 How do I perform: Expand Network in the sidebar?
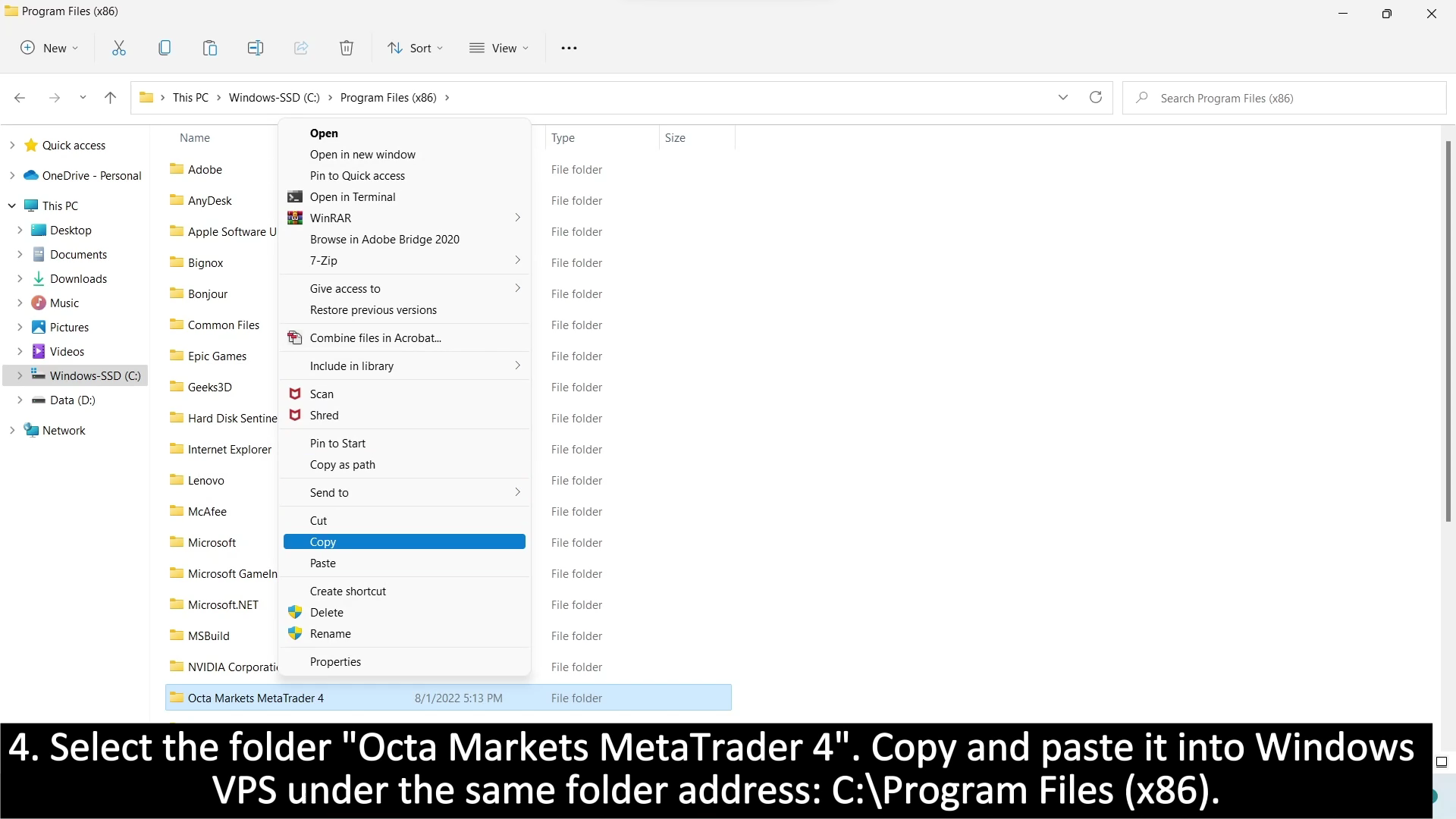pos(11,430)
